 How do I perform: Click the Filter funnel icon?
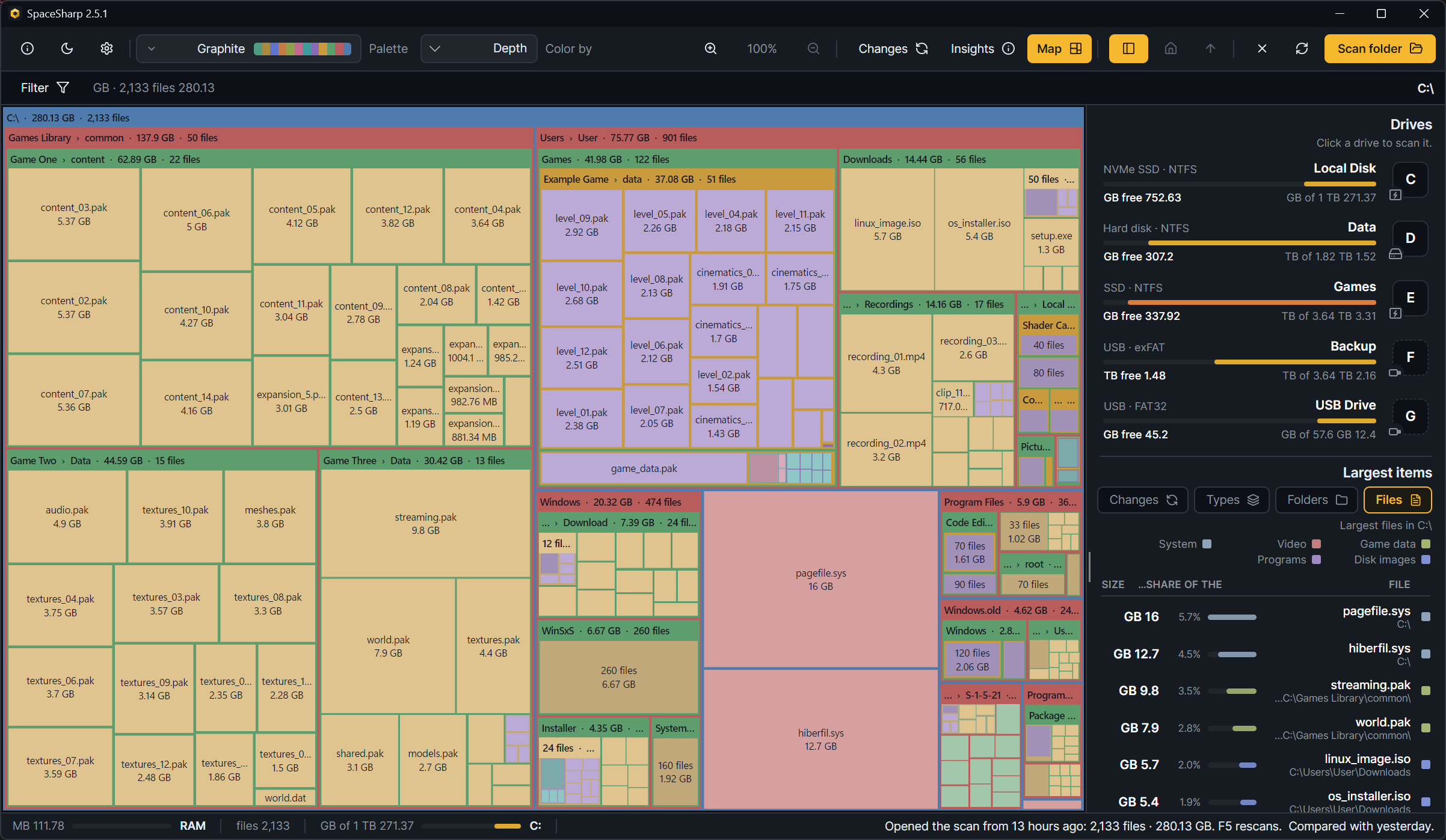pyautogui.click(x=63, y=88)
